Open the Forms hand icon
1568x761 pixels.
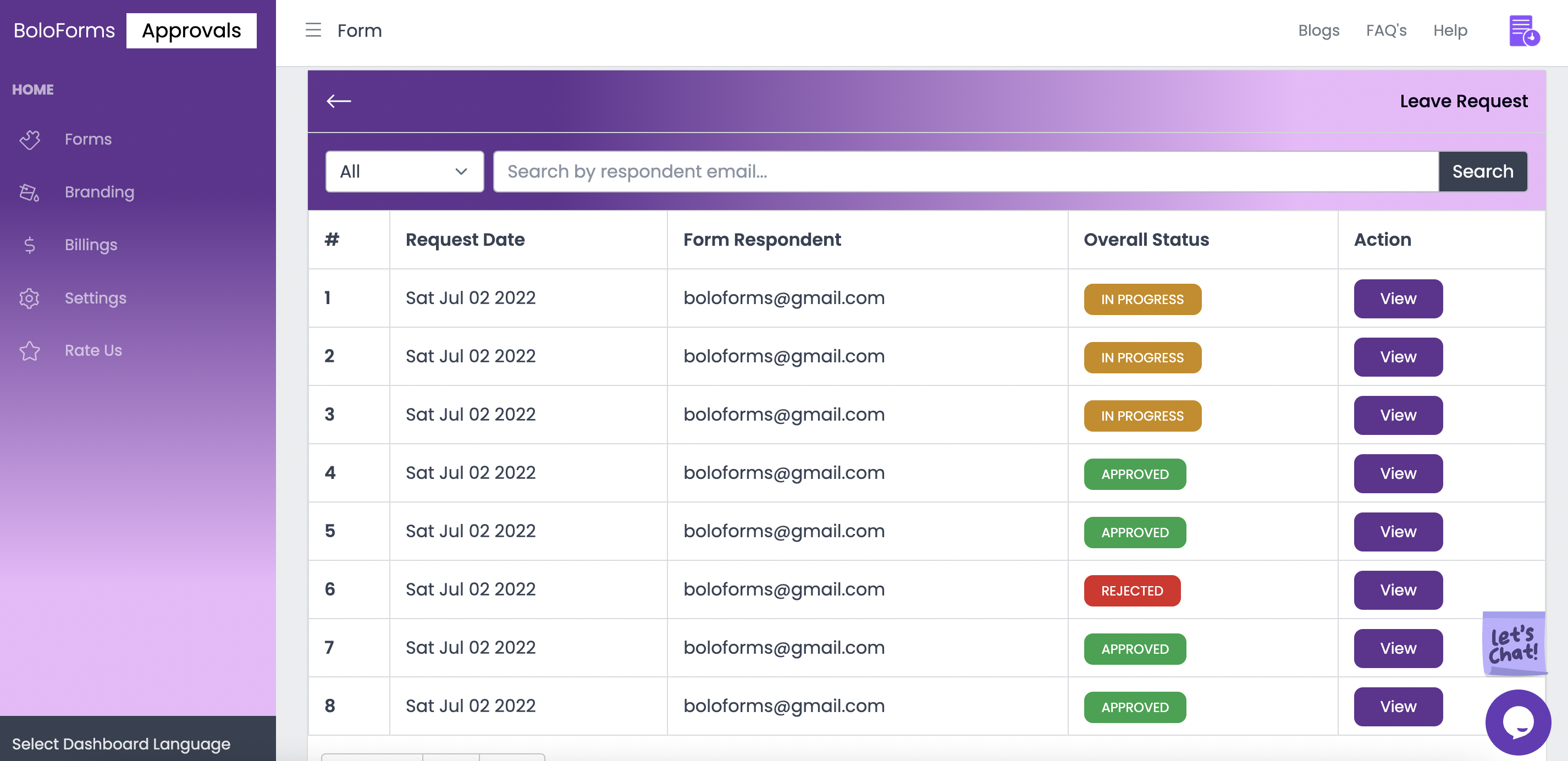[x=29, y=140]
